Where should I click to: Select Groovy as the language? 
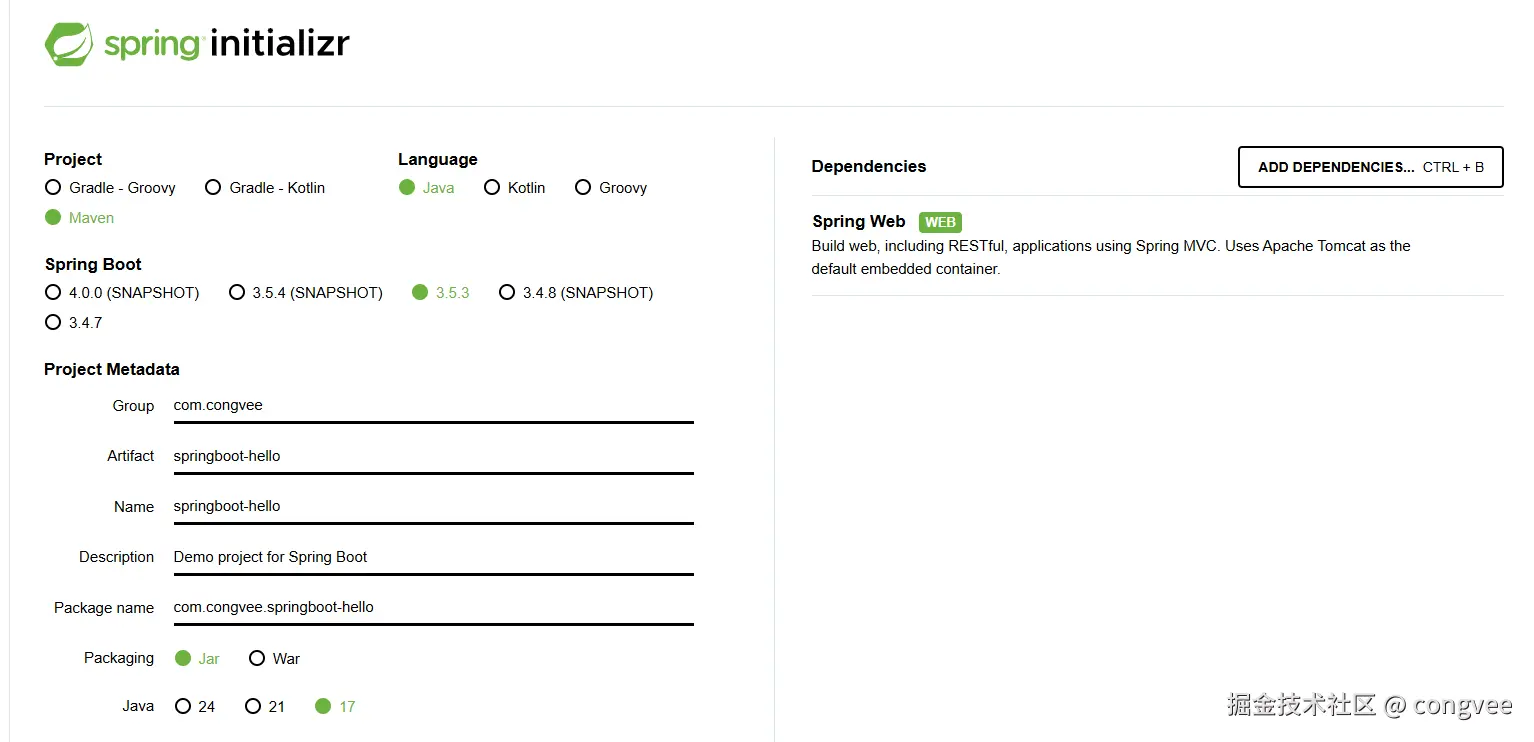pyautogui.click(x=583, y=187)
